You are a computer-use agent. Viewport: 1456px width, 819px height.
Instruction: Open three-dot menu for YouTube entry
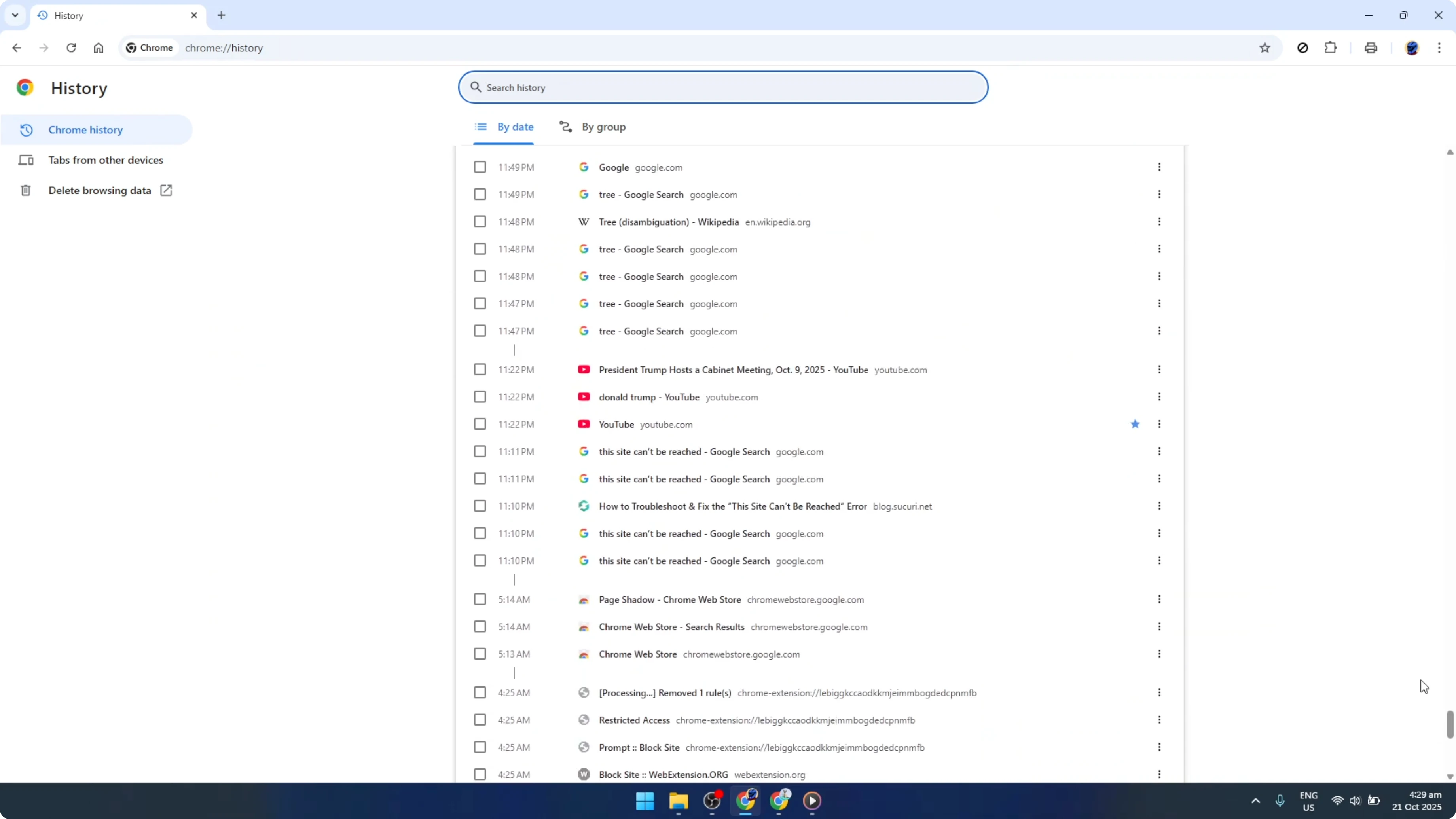coord(1159,424)
